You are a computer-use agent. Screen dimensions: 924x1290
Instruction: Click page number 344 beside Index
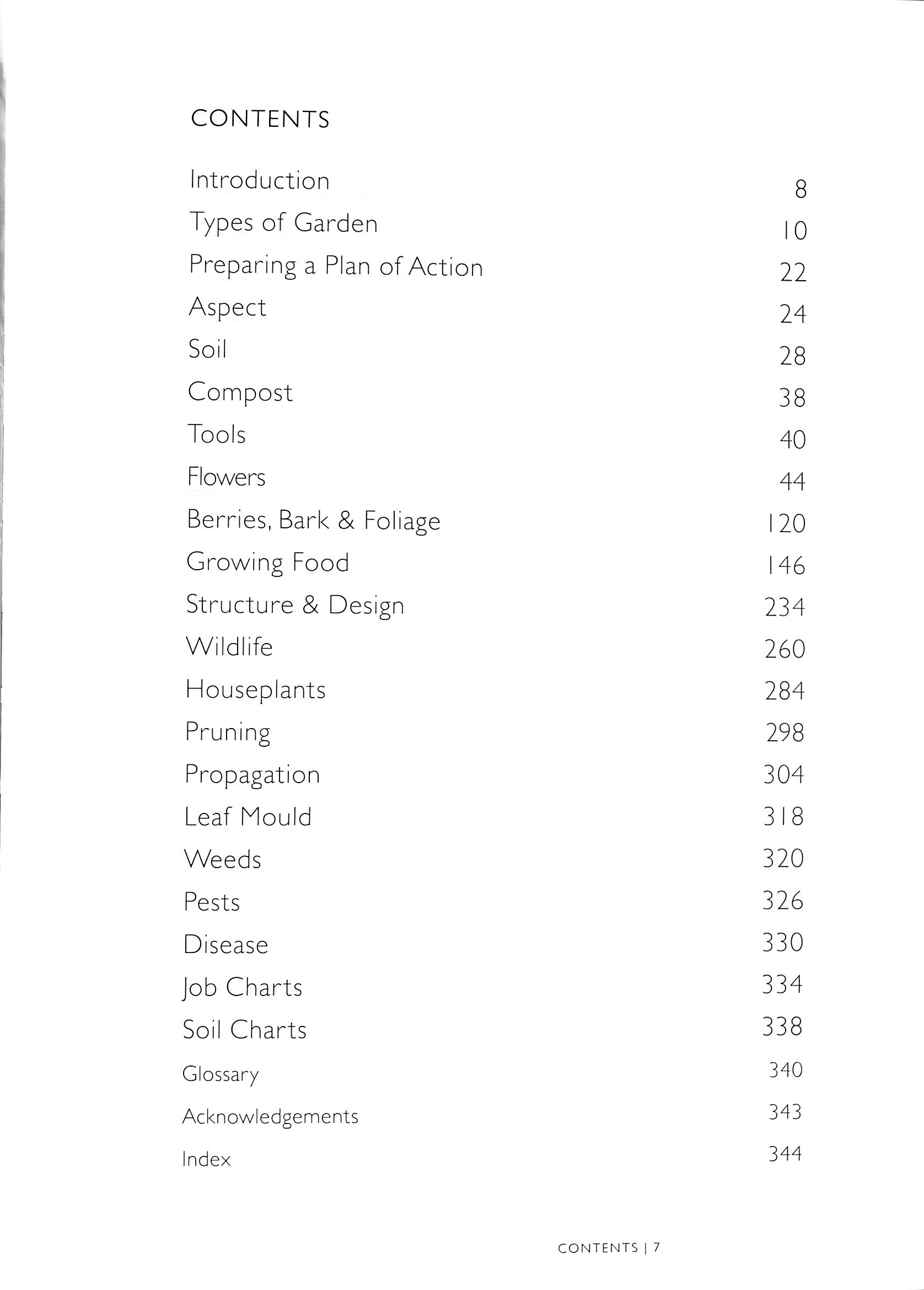[x=785, y=1154]
